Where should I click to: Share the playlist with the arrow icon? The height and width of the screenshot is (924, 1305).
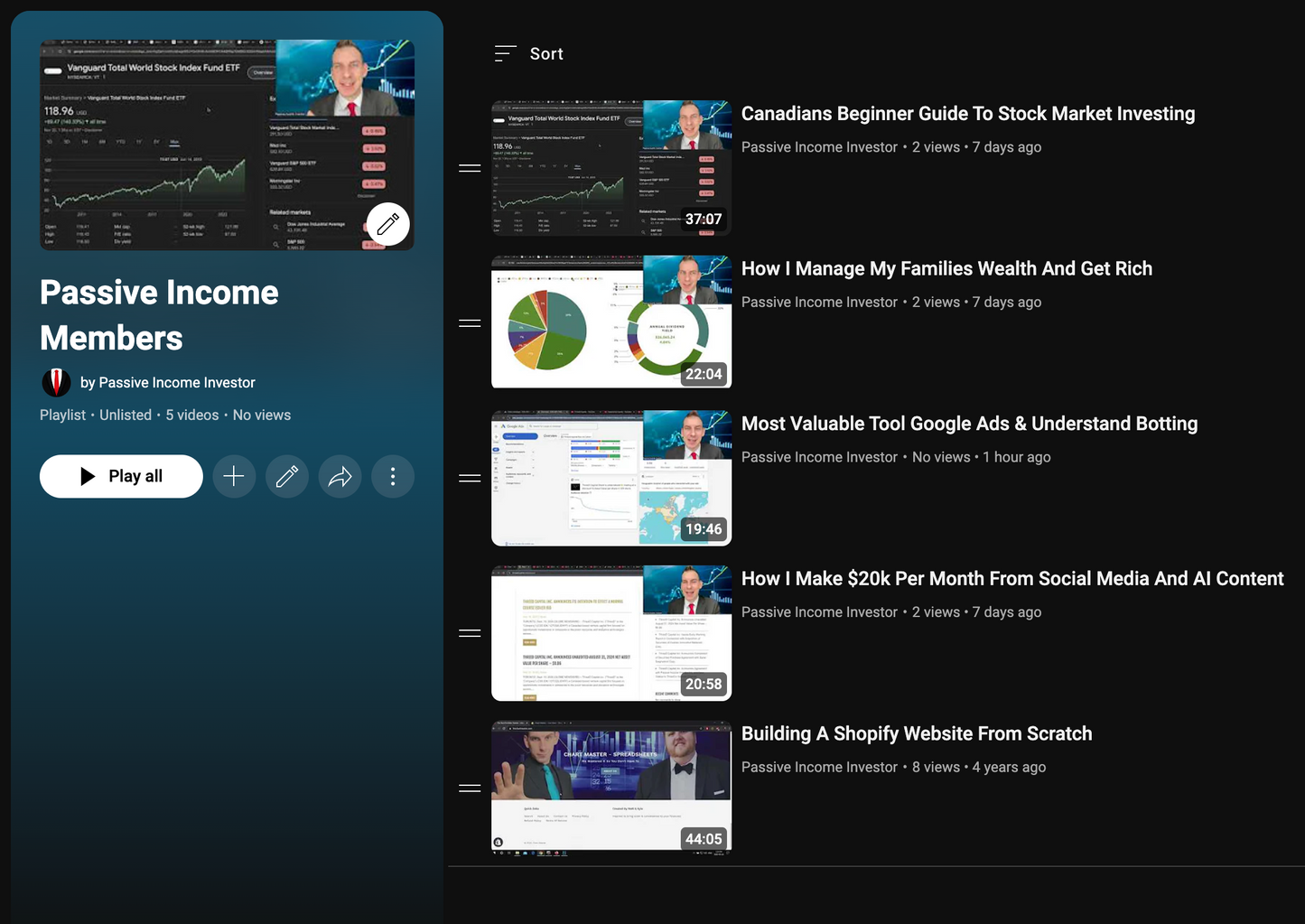click(x=340, y=476)
